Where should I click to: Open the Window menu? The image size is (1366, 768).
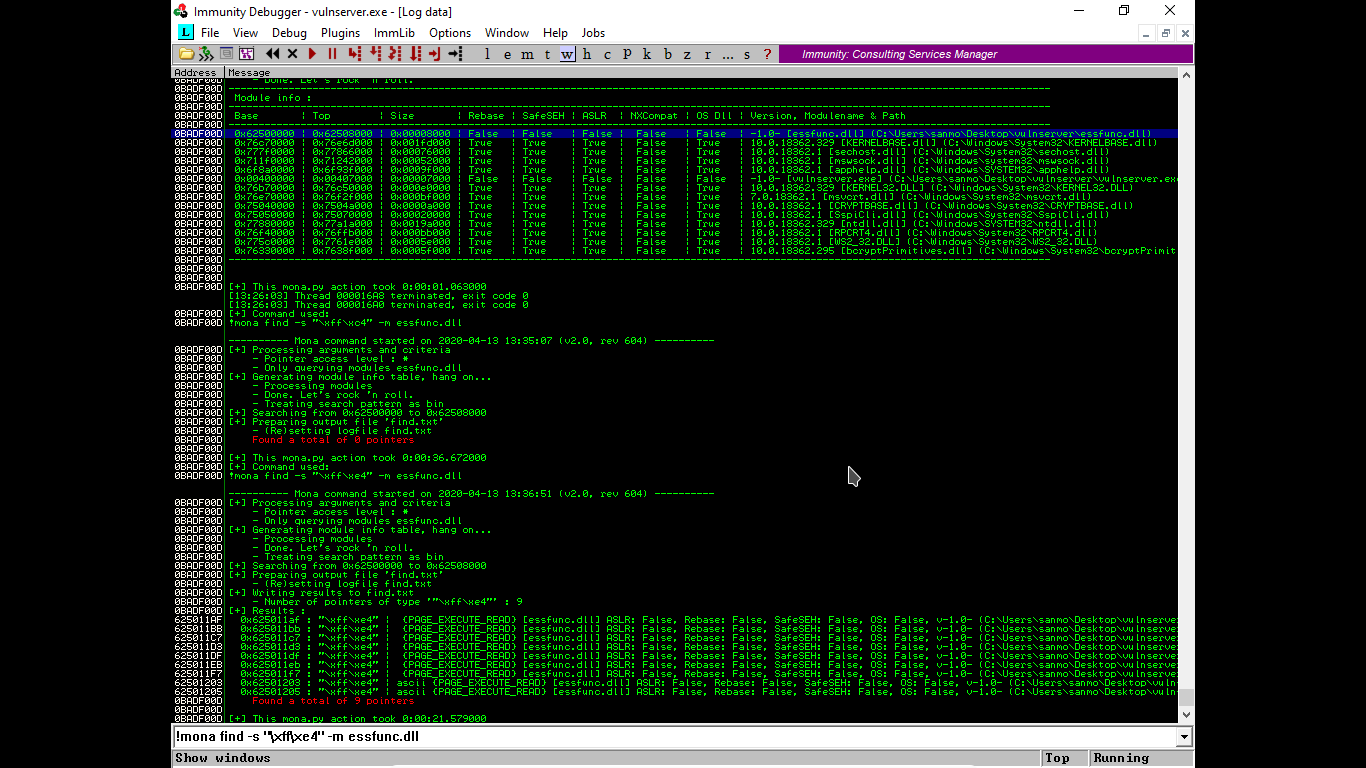point(507,33)
